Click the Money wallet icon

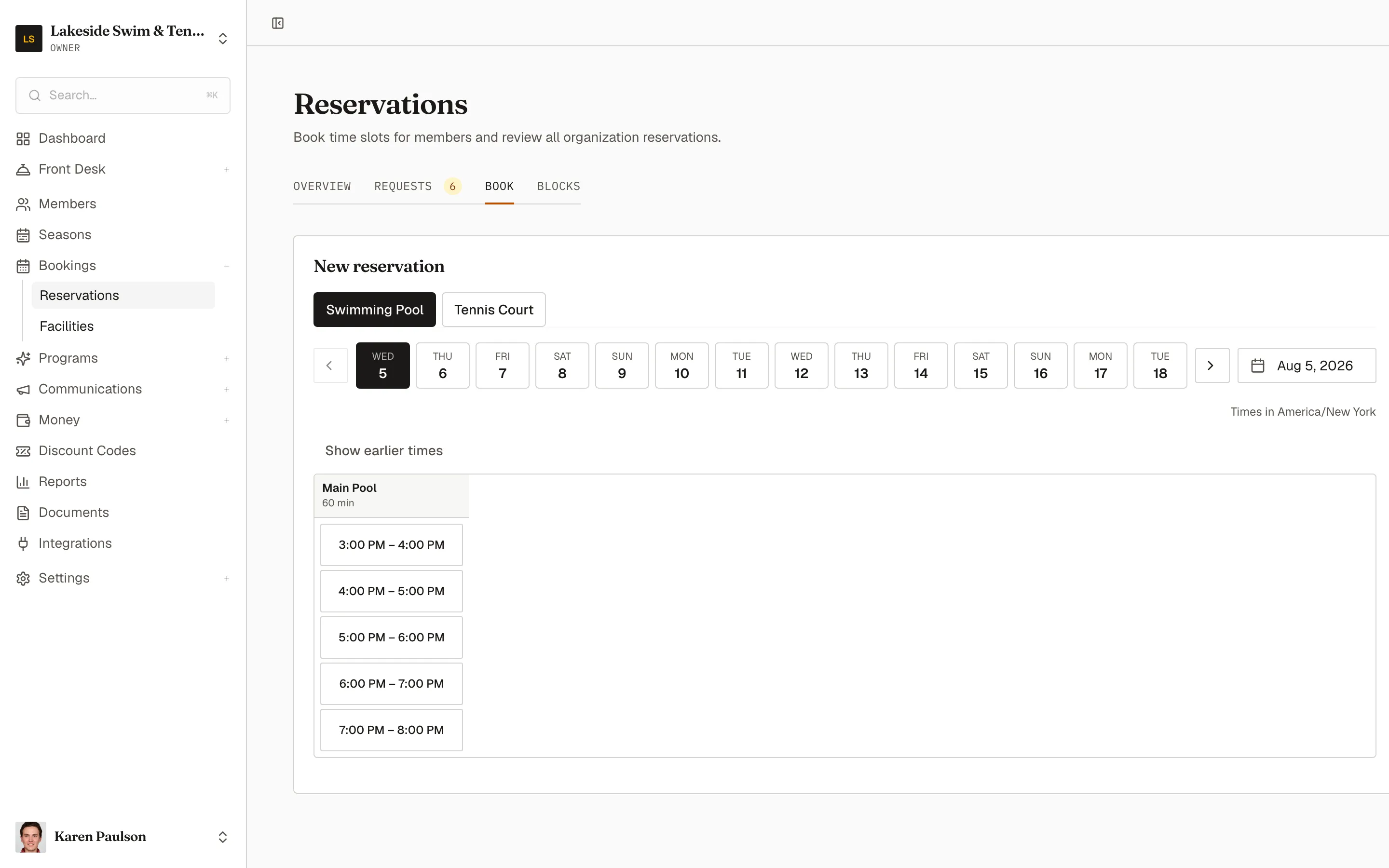click(23, 420)
